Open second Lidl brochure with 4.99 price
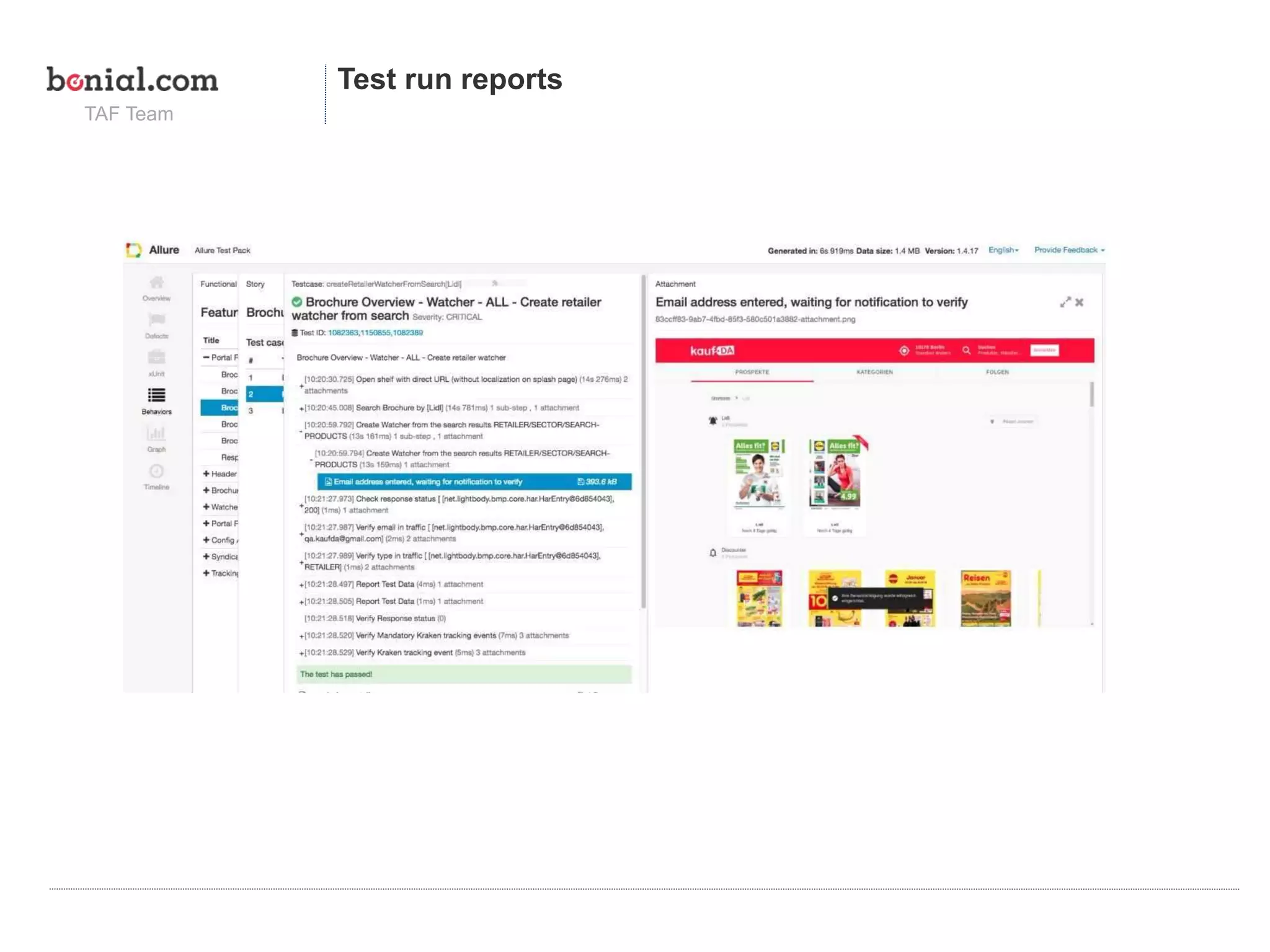 coord(835,474)
